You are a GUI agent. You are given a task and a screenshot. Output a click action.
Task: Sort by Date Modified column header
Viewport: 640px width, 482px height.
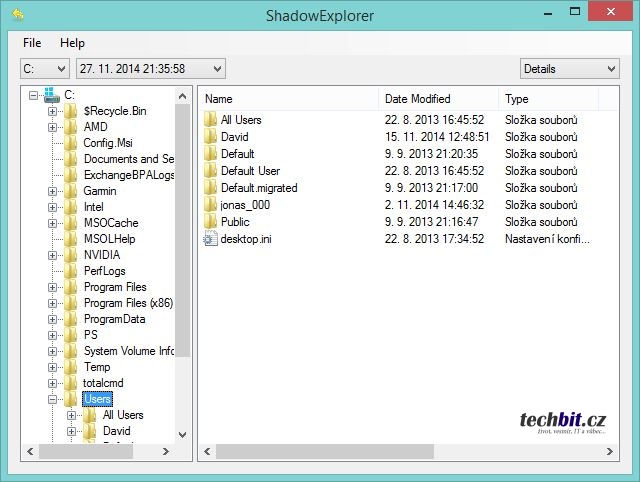point(439,99)
